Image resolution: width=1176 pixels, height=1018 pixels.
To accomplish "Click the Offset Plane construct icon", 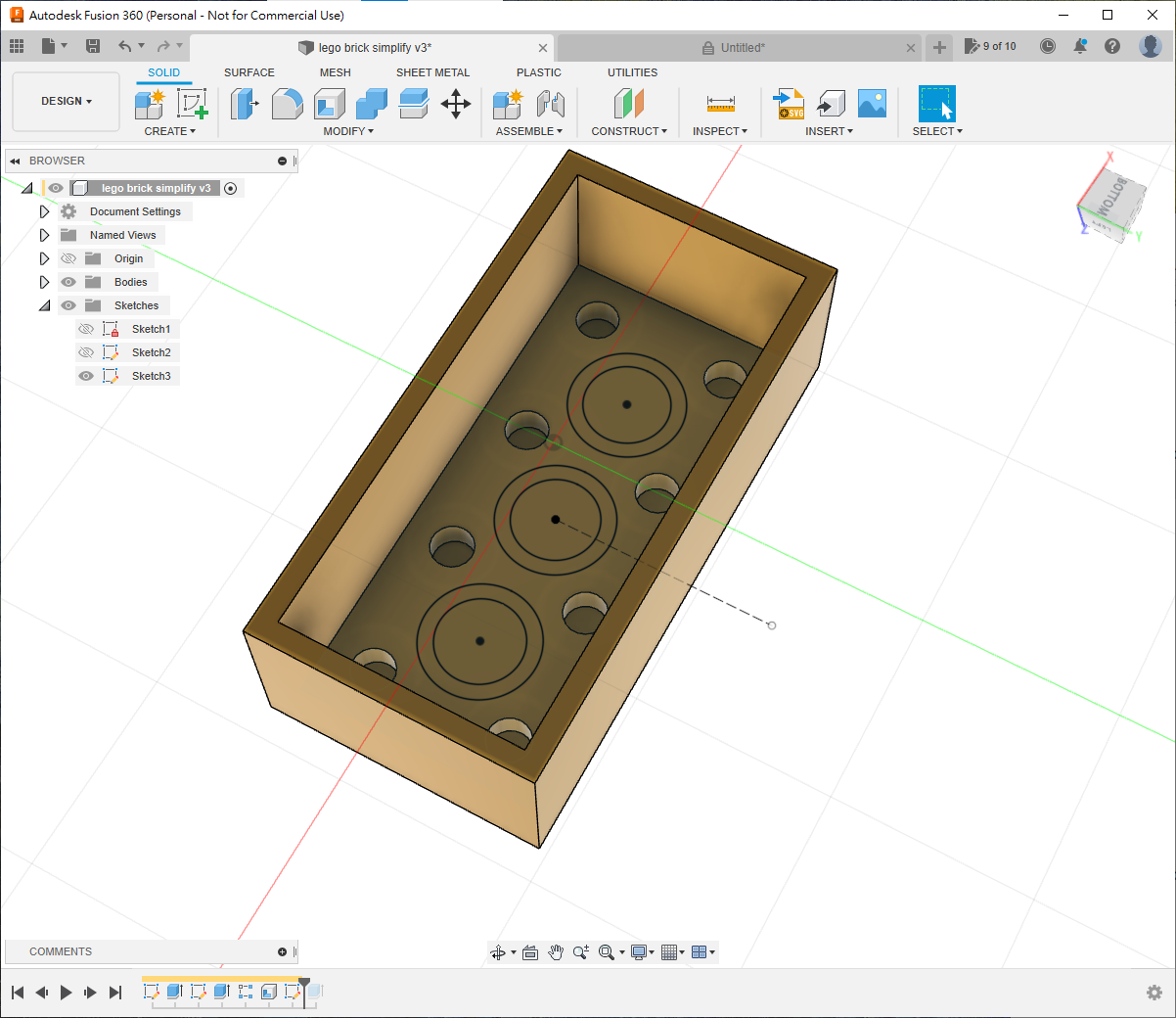I will (628, 104).
